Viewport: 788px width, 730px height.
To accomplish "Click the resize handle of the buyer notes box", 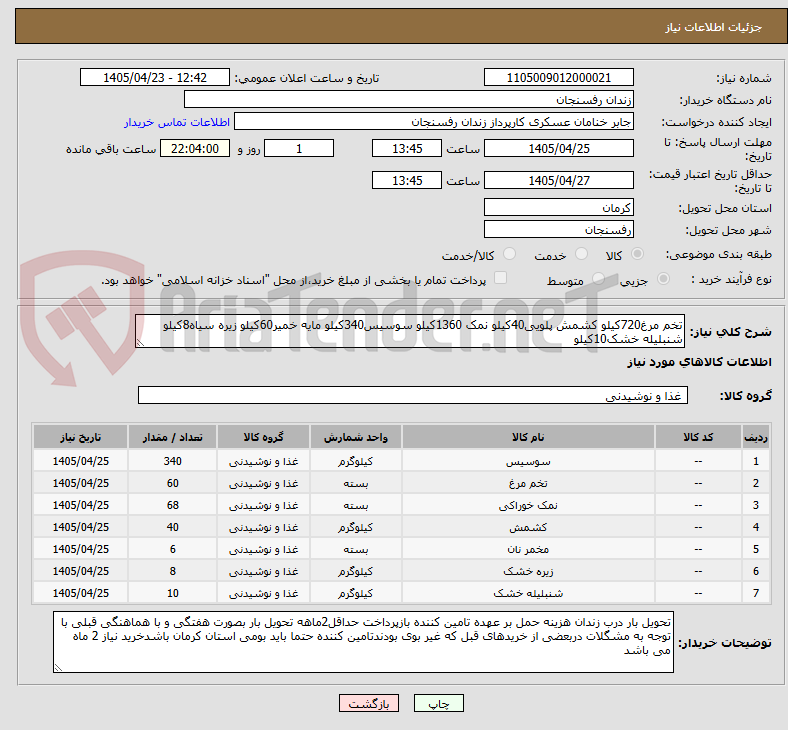I will tap(58, 667).
